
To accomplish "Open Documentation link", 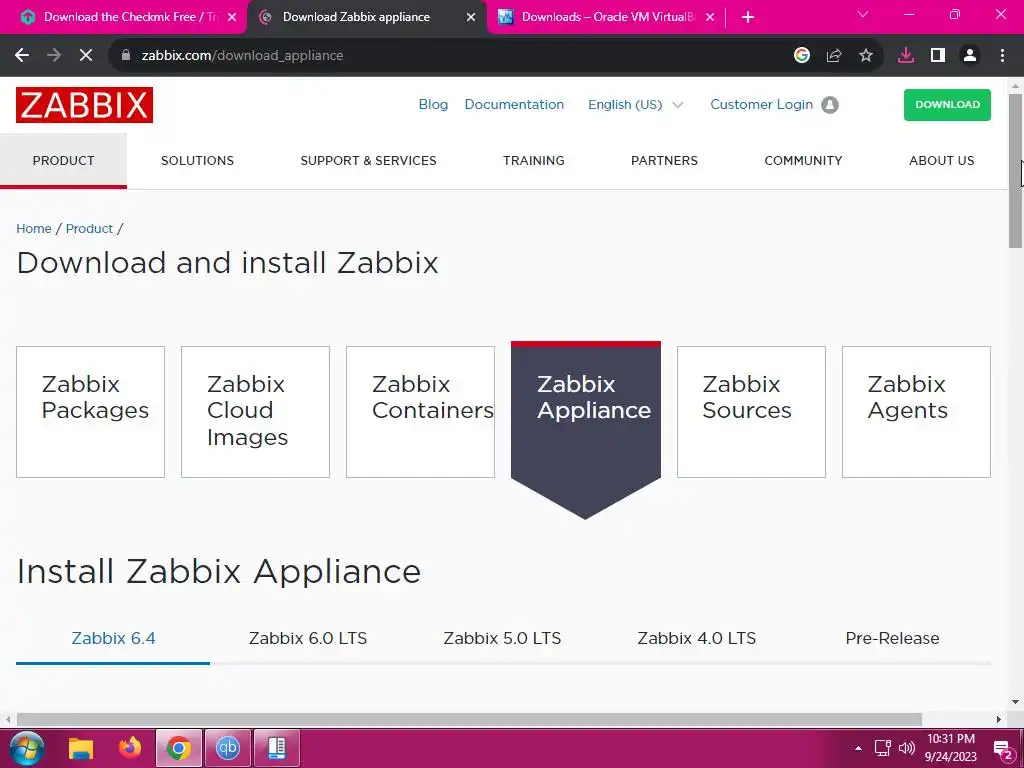I will click(x=514, y=104).
